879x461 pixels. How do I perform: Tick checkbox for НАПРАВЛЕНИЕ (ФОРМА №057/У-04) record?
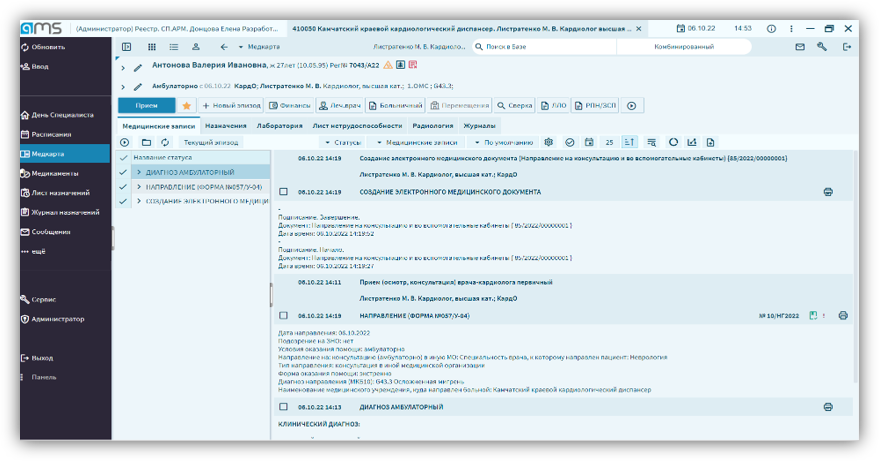(284, 316)
